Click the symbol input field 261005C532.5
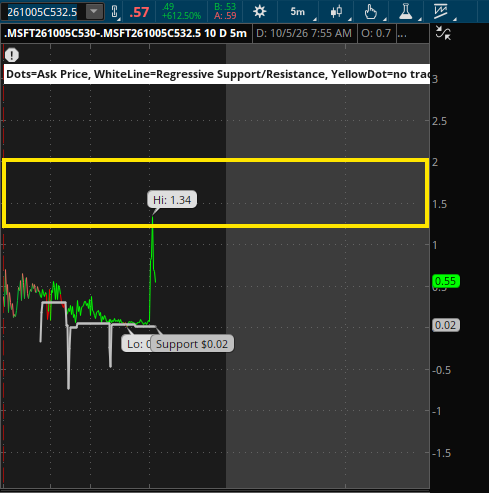This screenshot has width=489, height=493. tap(43, 12)
